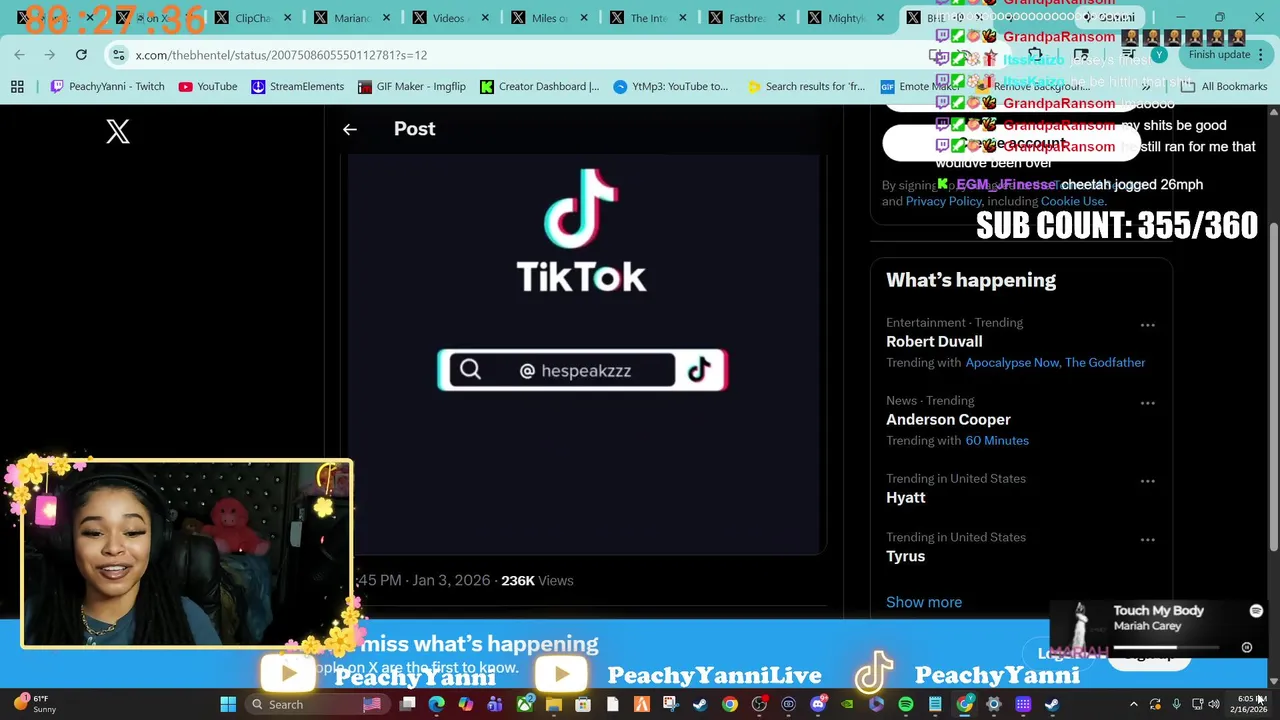Open the YtMp3 YouTube to bookmark
The width and height of the screenshot is (1280, 720).
coord(671,87)
